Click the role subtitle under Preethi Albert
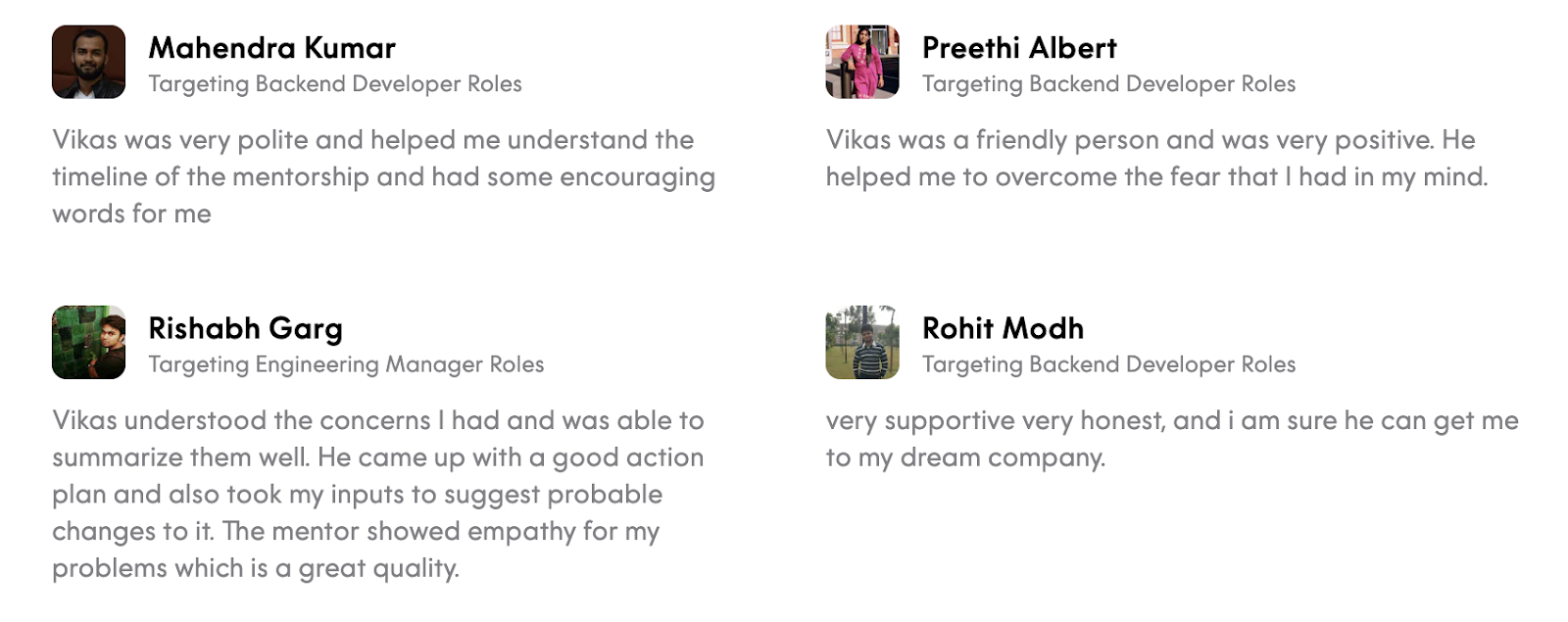The width and height of the screenshot is (1568, 622). 1108,84
